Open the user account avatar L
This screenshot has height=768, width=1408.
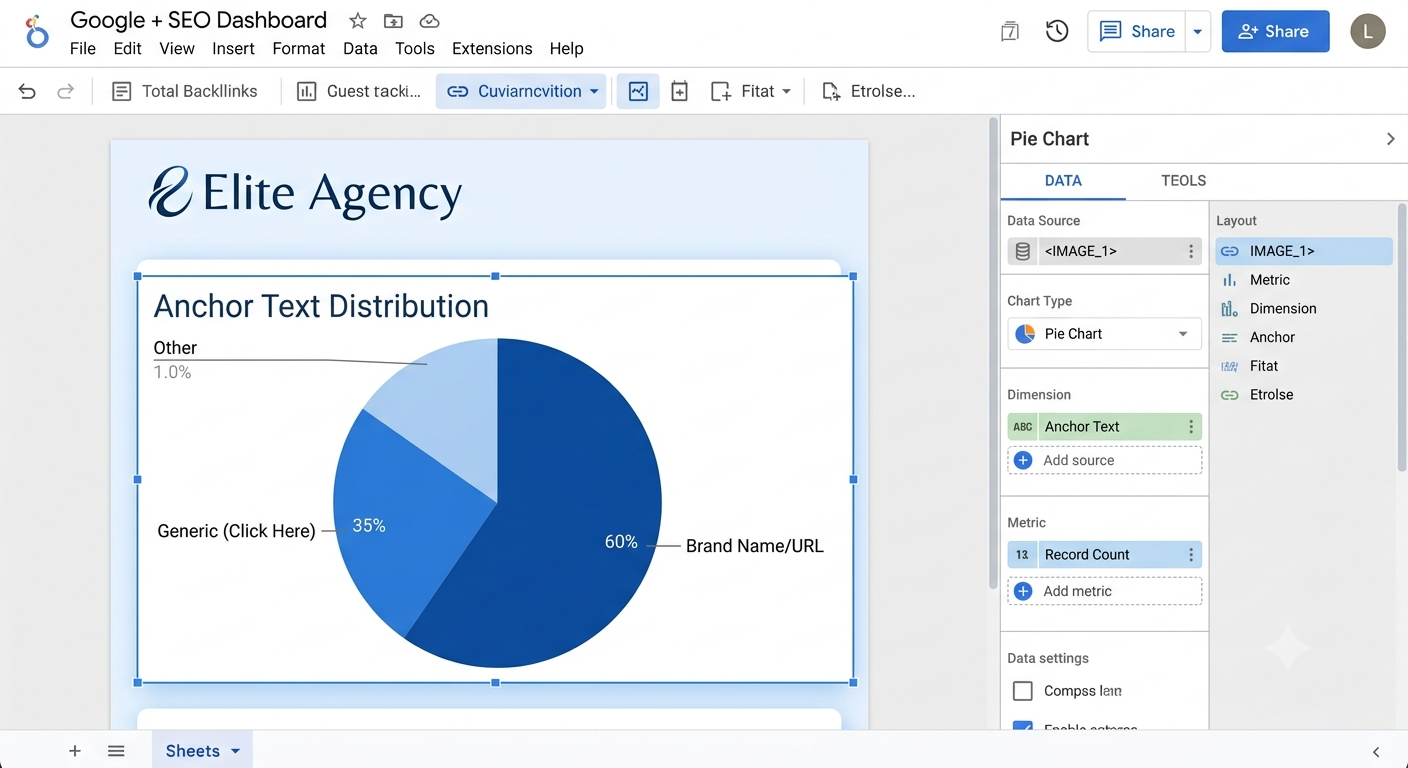[x=1368, y=31]
